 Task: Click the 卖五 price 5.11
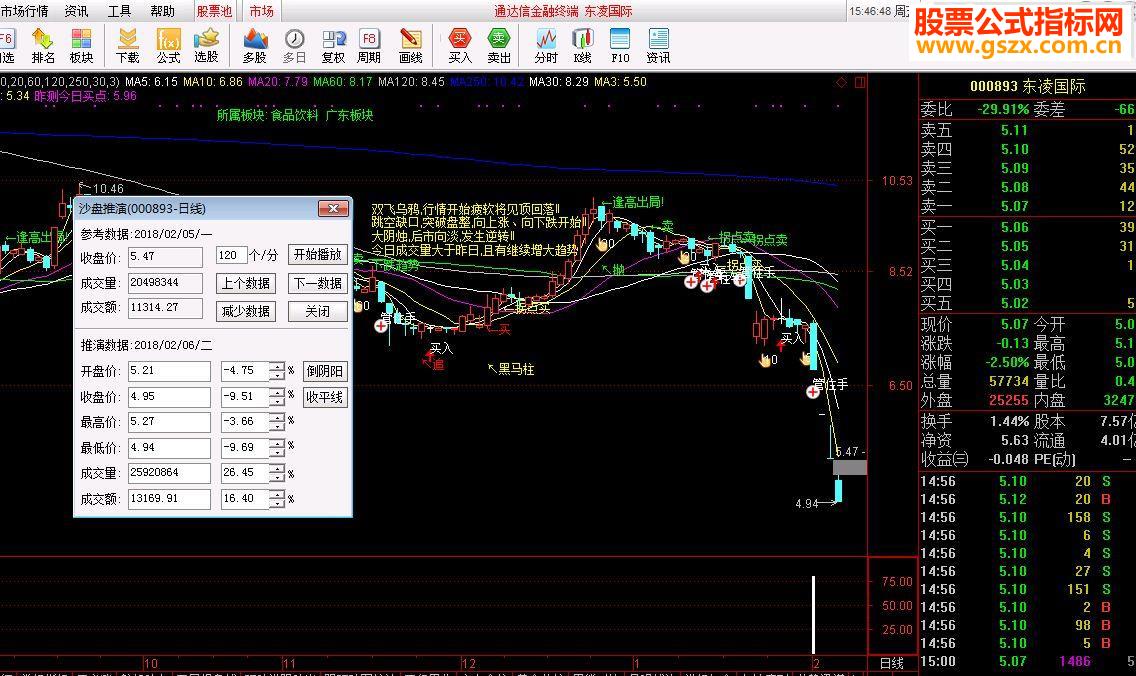click(1014, 130)
